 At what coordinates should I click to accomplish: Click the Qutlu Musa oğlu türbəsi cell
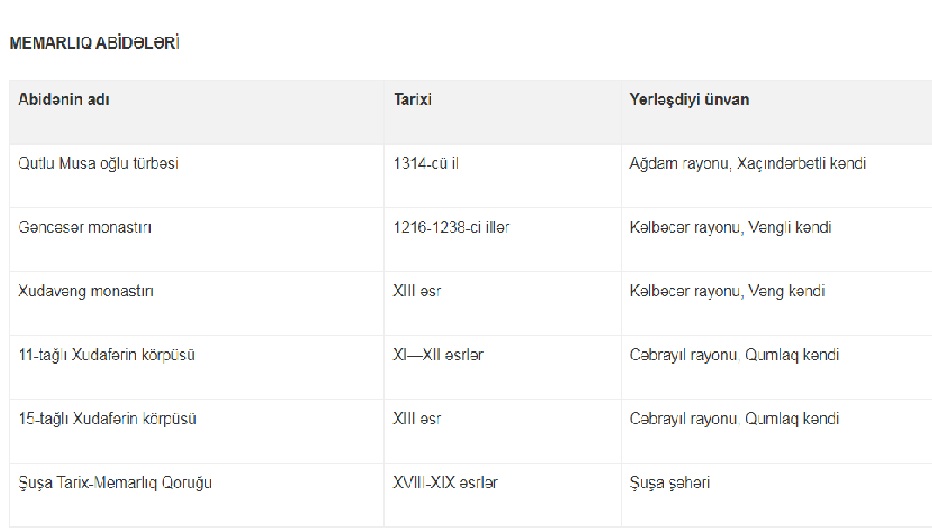pos(98,163)
